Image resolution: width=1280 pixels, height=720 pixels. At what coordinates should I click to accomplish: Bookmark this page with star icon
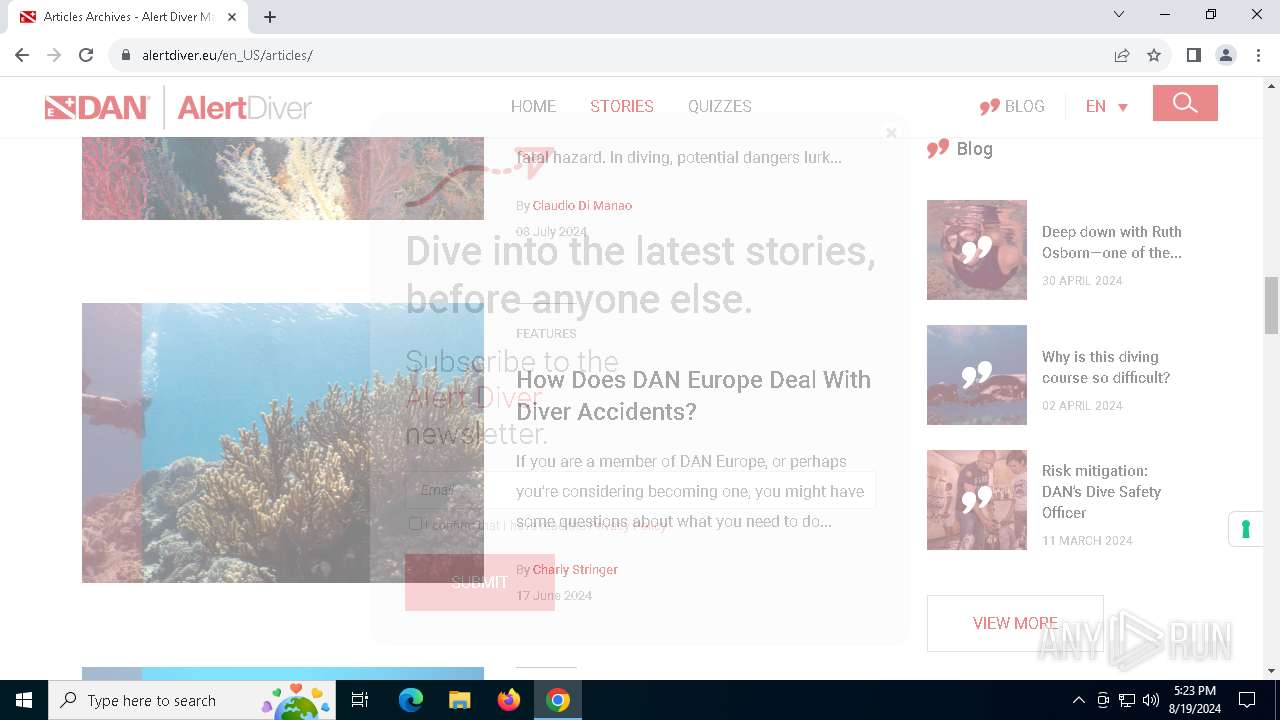point(1154,55)
